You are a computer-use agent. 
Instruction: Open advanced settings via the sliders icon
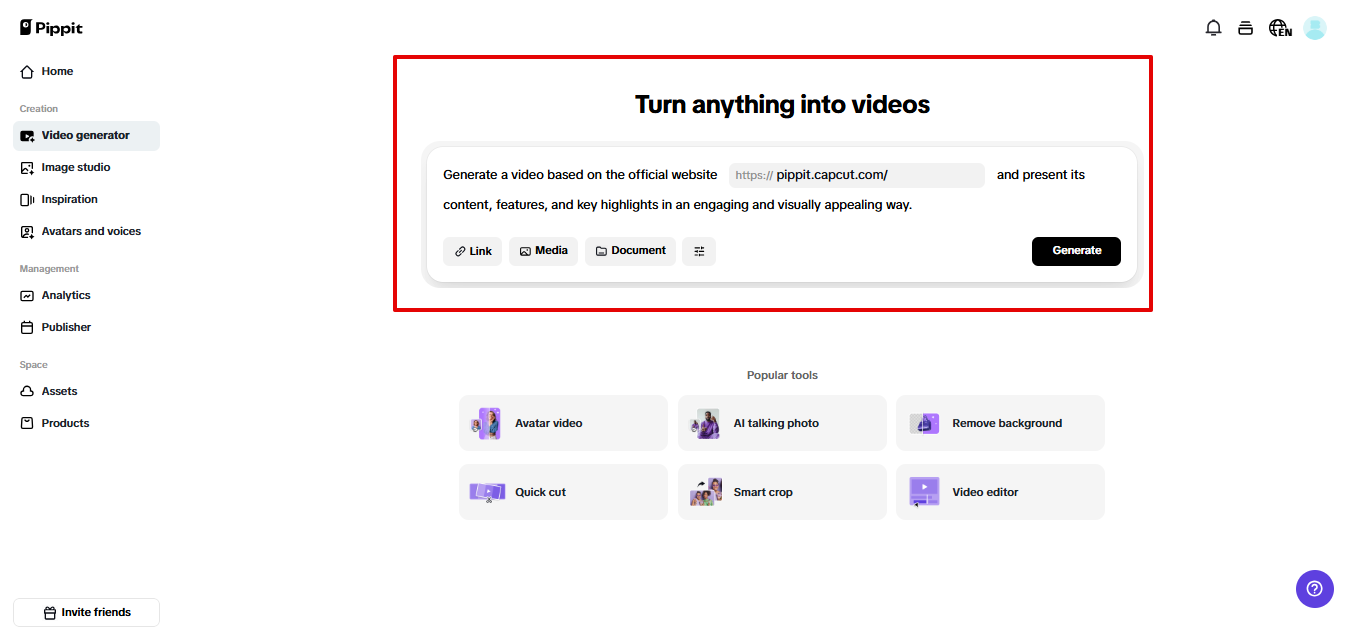tap(699, 251)
